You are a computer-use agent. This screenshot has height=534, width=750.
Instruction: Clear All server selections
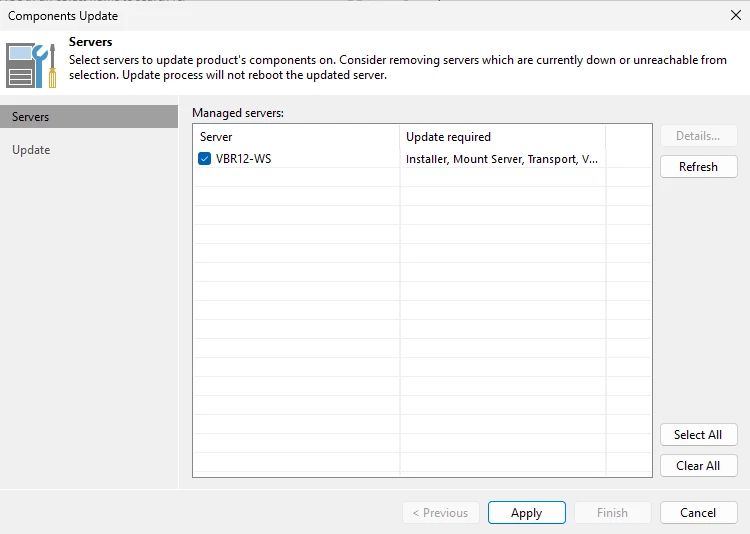tap(698, 466)
